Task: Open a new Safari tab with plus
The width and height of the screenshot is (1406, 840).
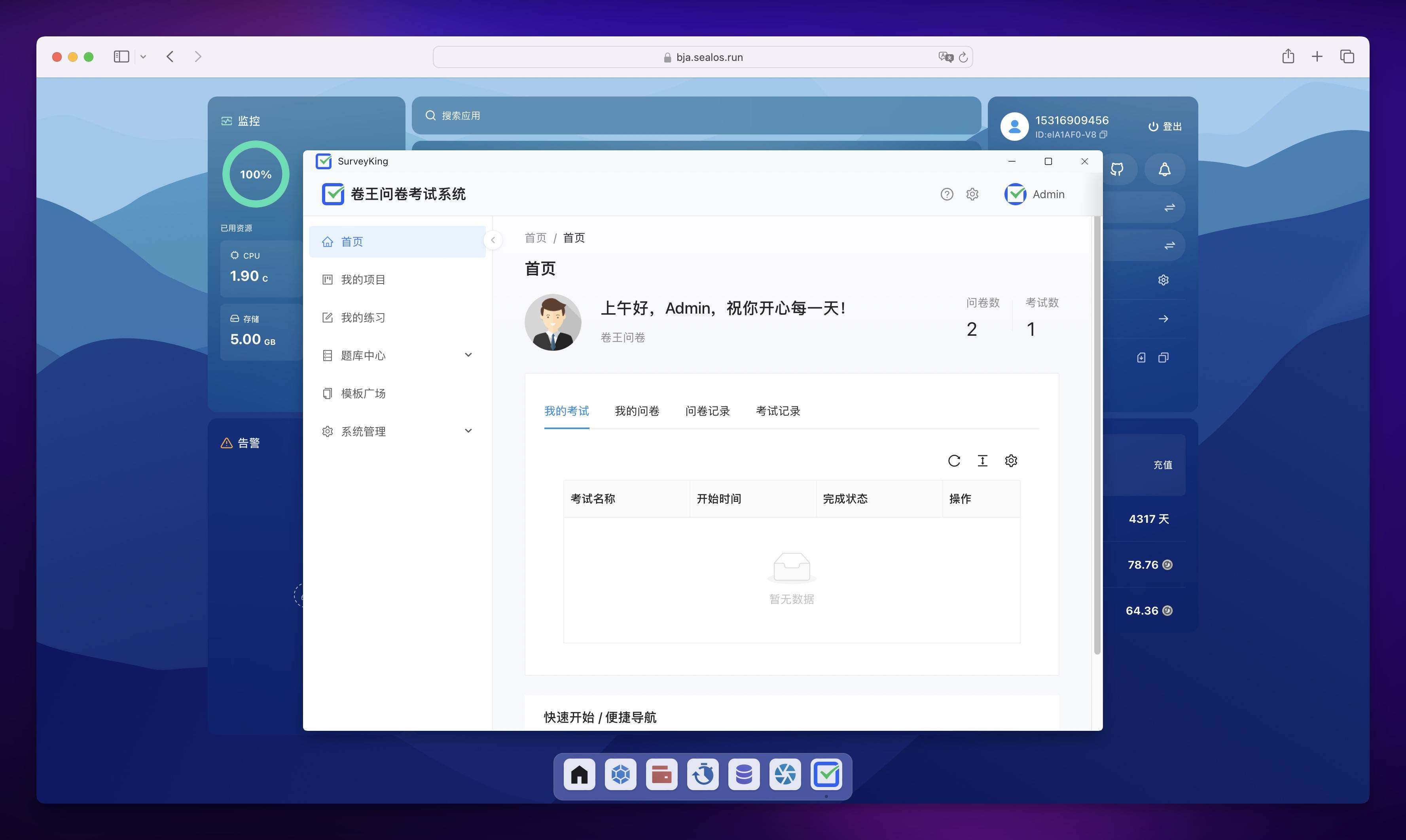Action: [1317, 57]
